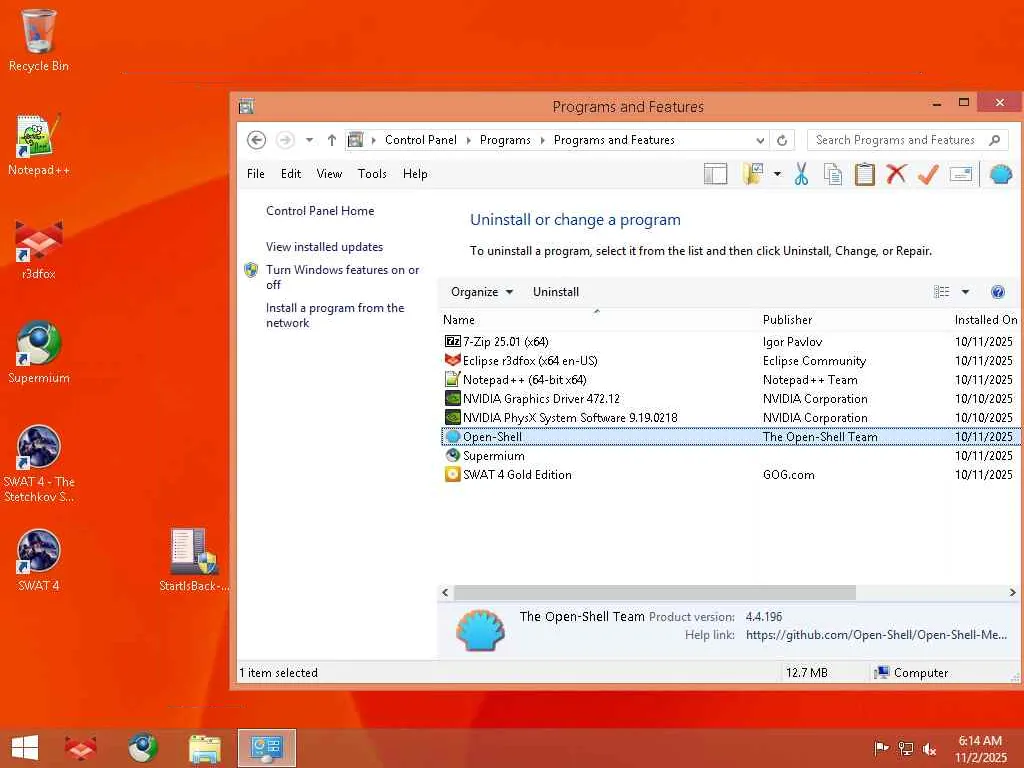Image resolution: width=1024 pixels, height=768 pixels.
Task: Expand arrow after Programs breadcrumb
Action: [x=542, y=140]
